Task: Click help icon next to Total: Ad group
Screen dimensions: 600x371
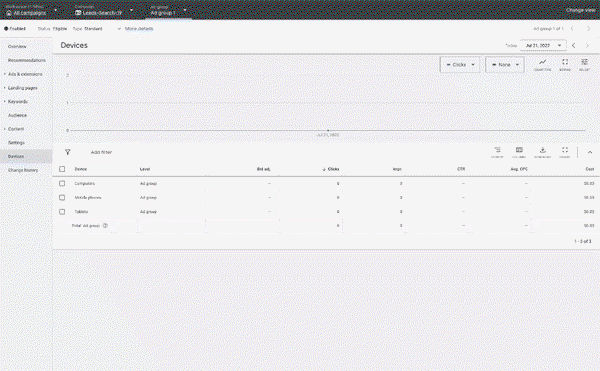Action: click(105, 226)
